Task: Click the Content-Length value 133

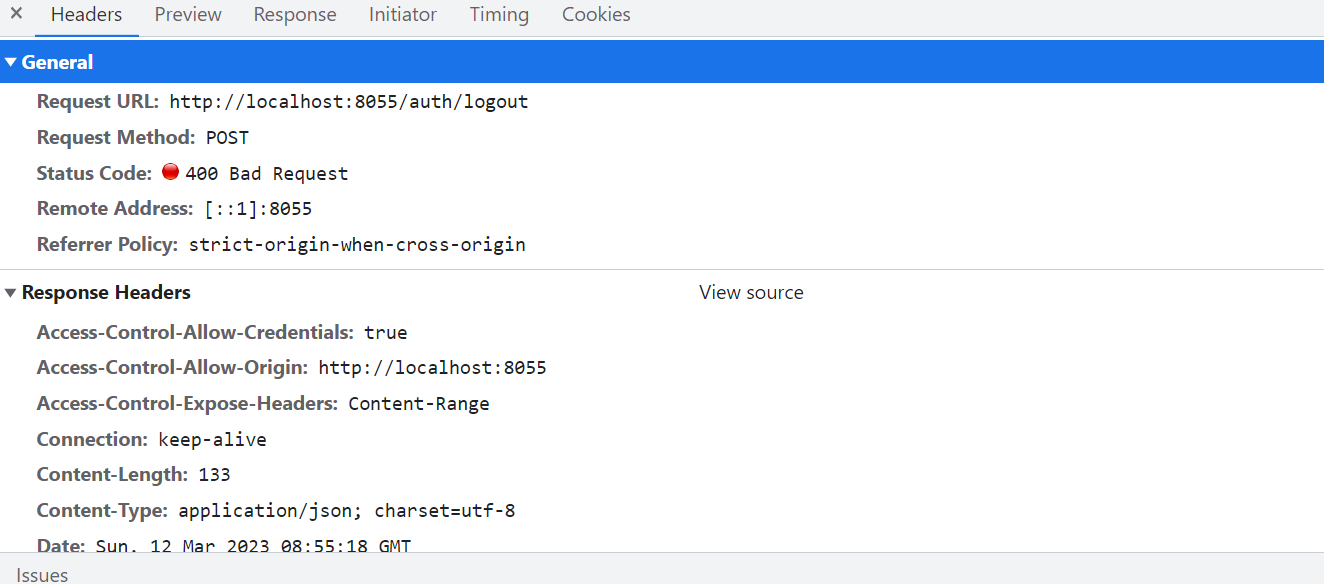Action: 214,474
